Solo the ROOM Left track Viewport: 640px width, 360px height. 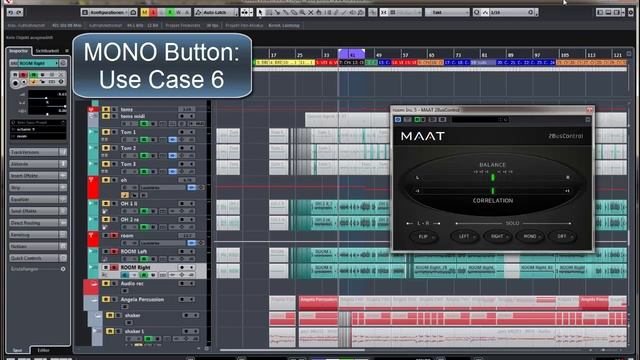click(x=114, y=251)
